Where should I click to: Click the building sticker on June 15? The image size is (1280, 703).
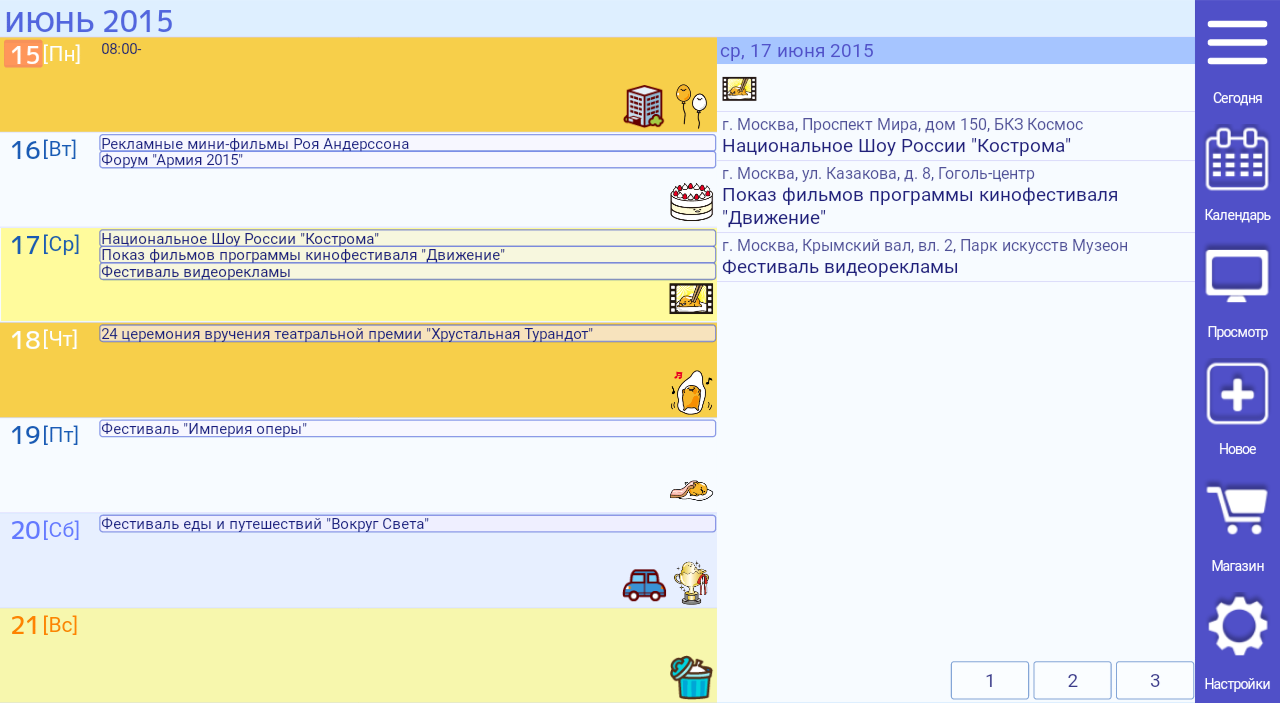pyautogui.click(x=644, y=106)
